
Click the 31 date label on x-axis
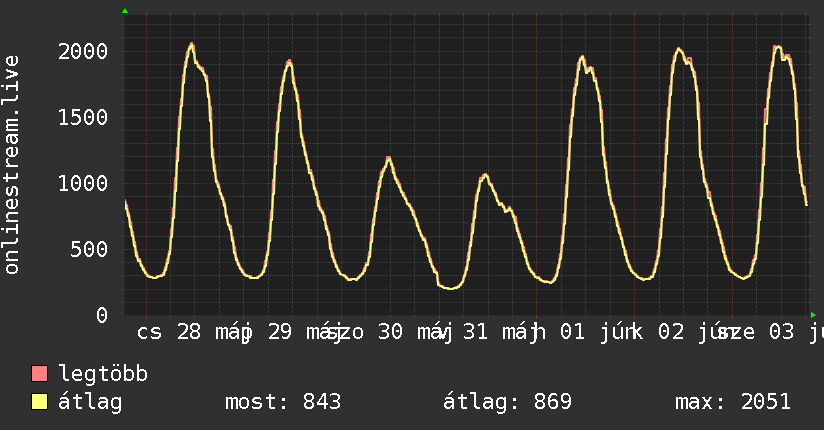click(x=476, y=332)
